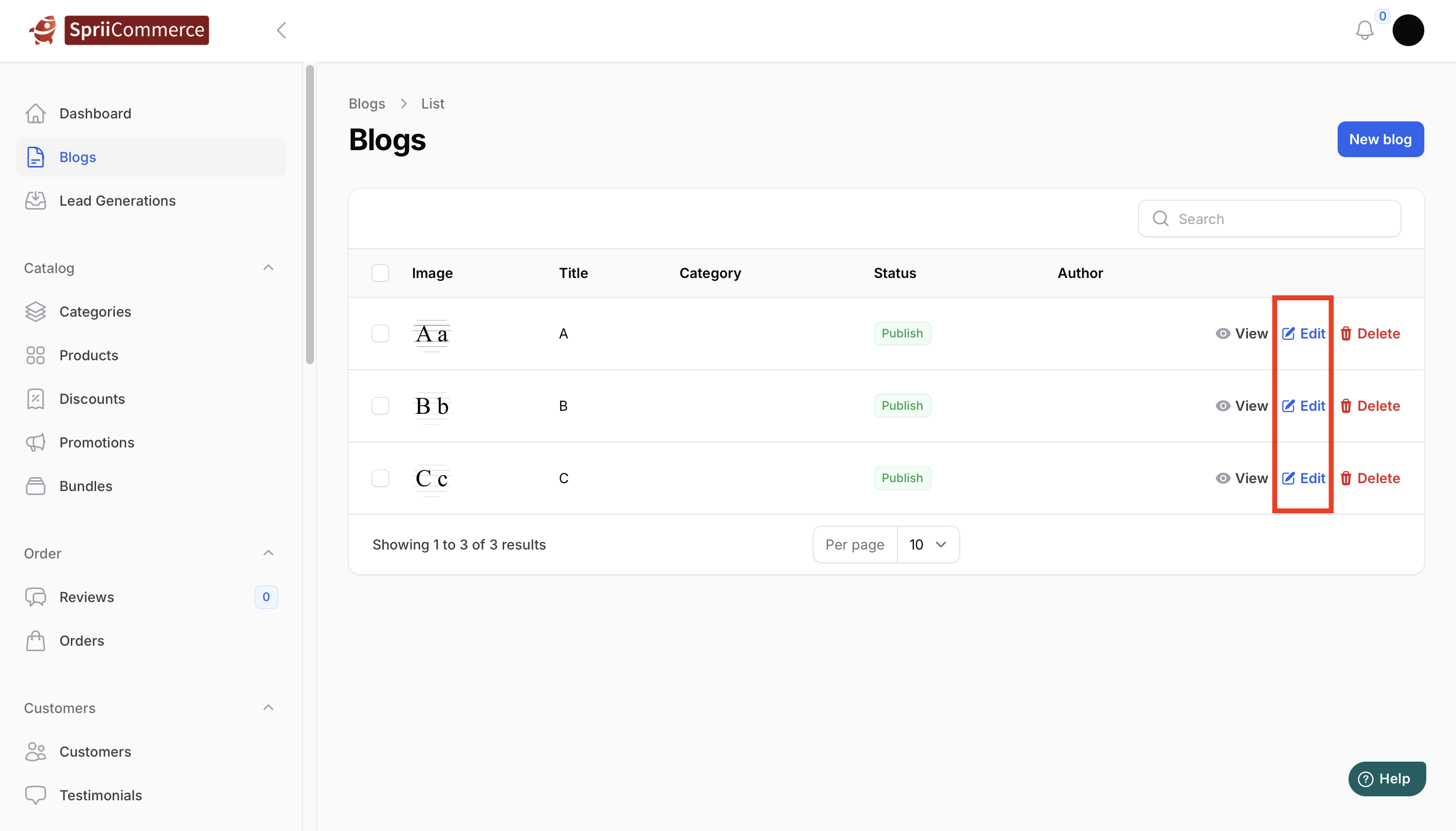Click the Delete trash icon for blog B

coord(1346,406)
